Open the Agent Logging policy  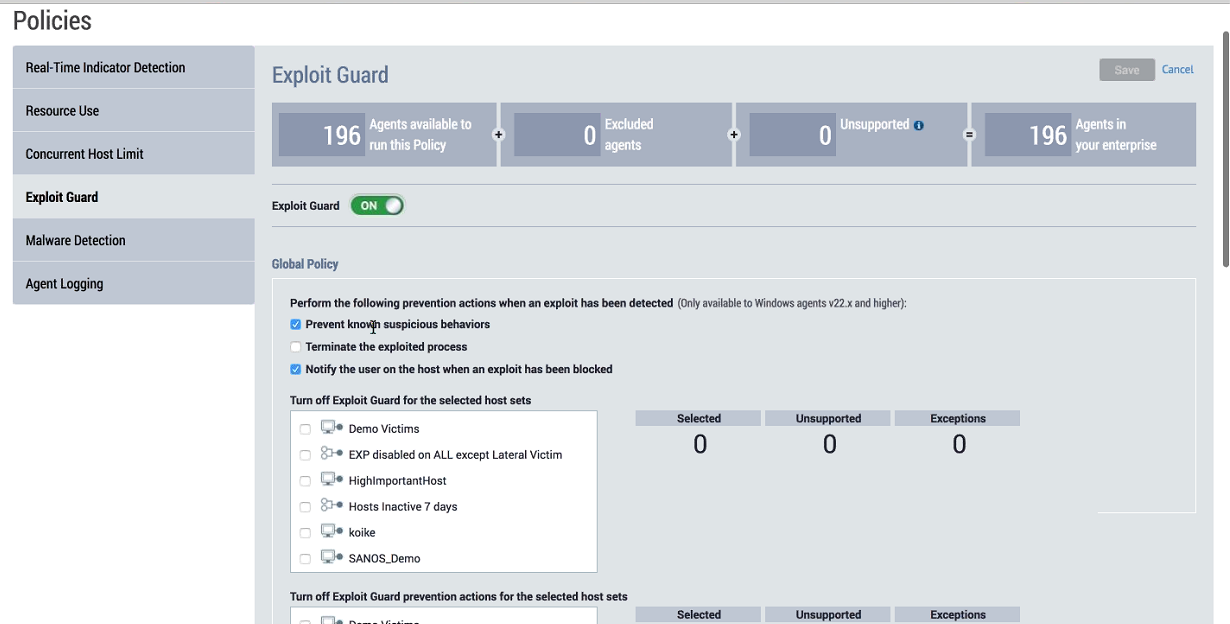[x=134, y=283]
